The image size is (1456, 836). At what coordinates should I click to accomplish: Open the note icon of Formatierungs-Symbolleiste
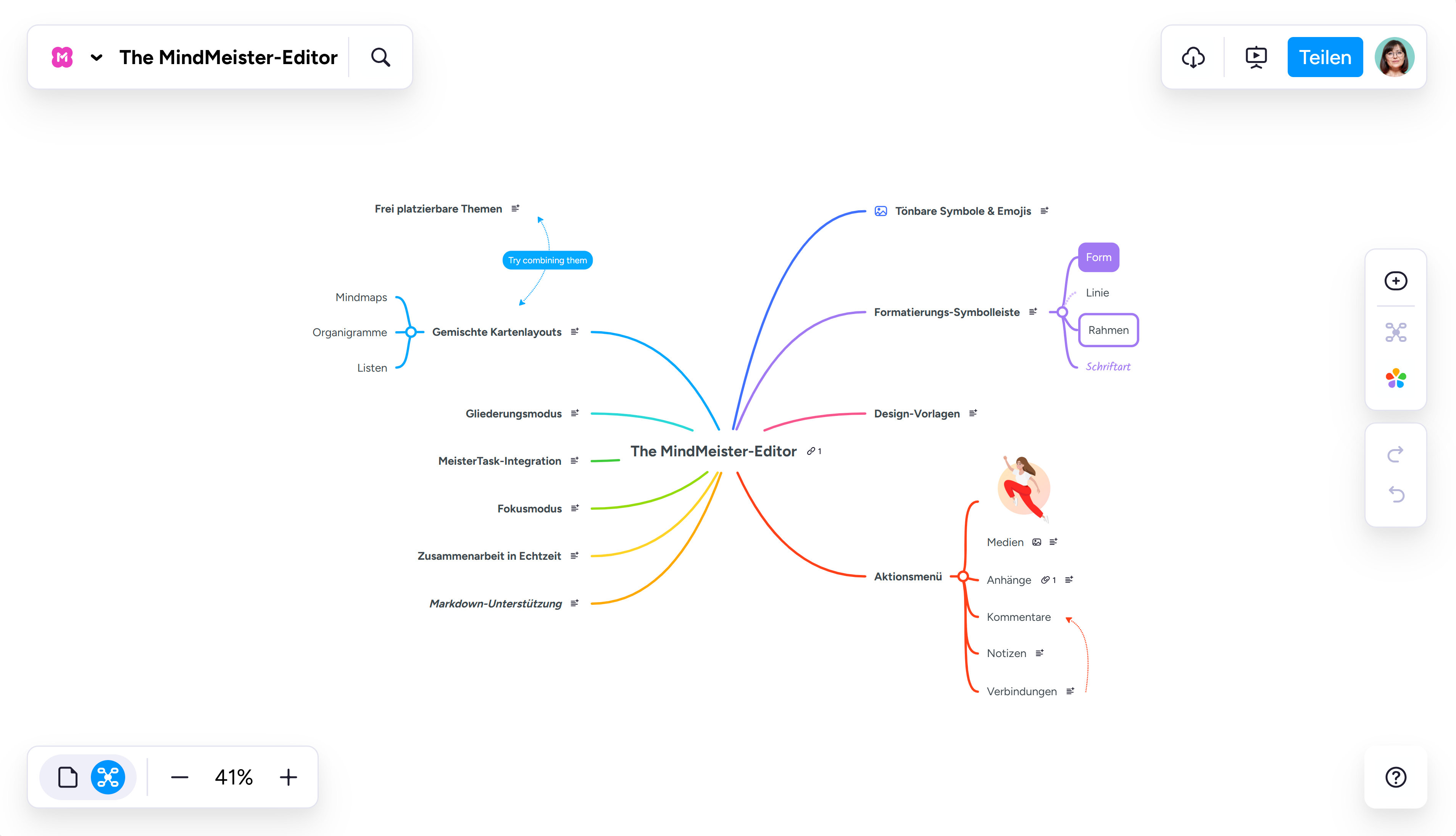pos(1033,312)
